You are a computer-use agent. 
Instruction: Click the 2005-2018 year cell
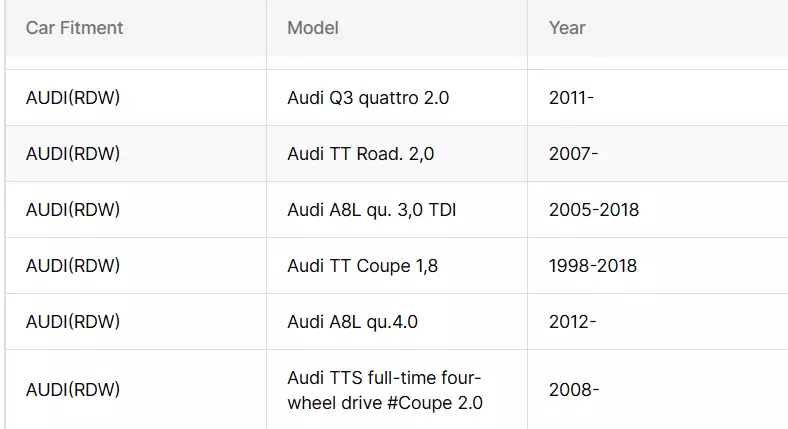594,210
